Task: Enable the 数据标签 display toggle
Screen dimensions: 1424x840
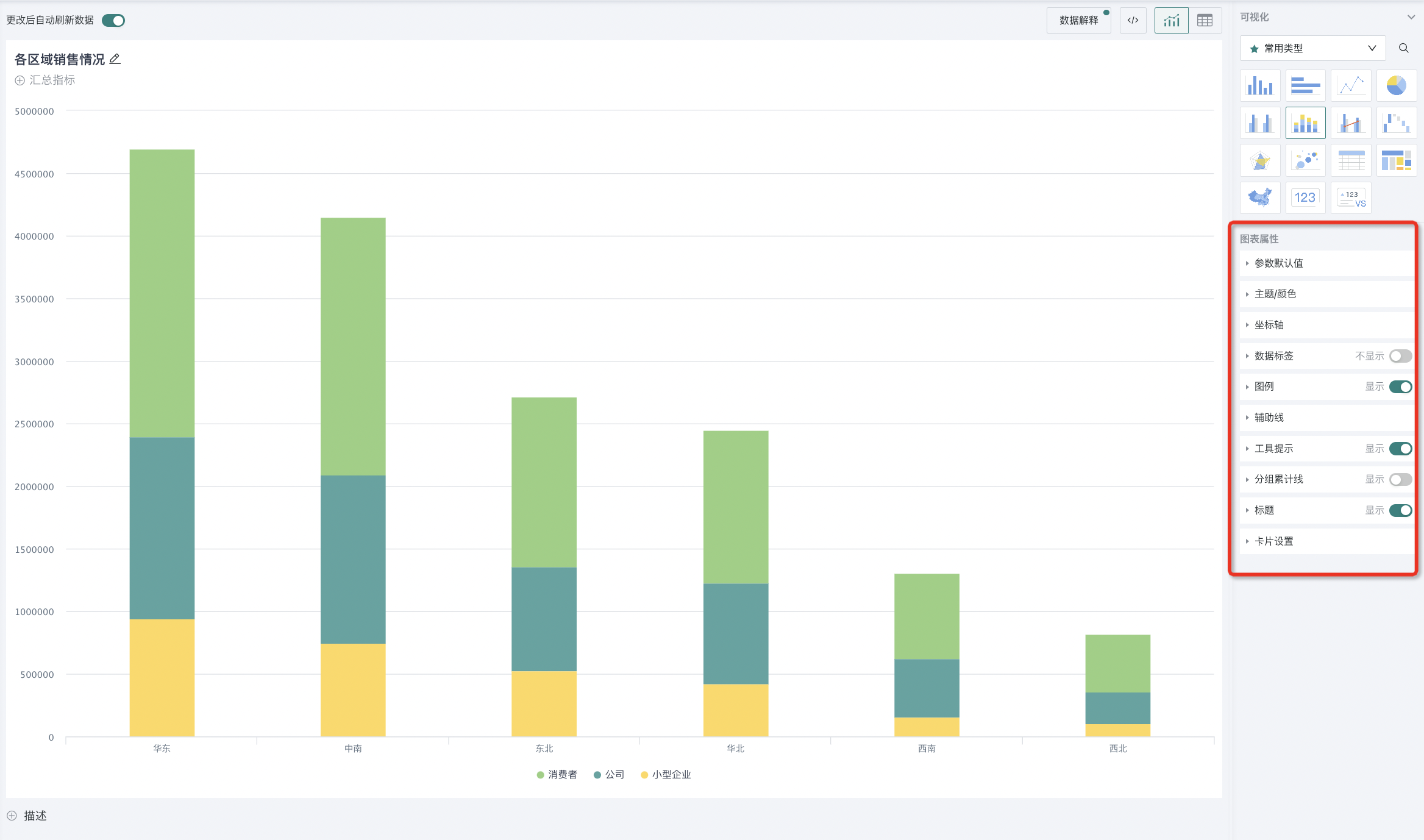Action: point(1400,356)
